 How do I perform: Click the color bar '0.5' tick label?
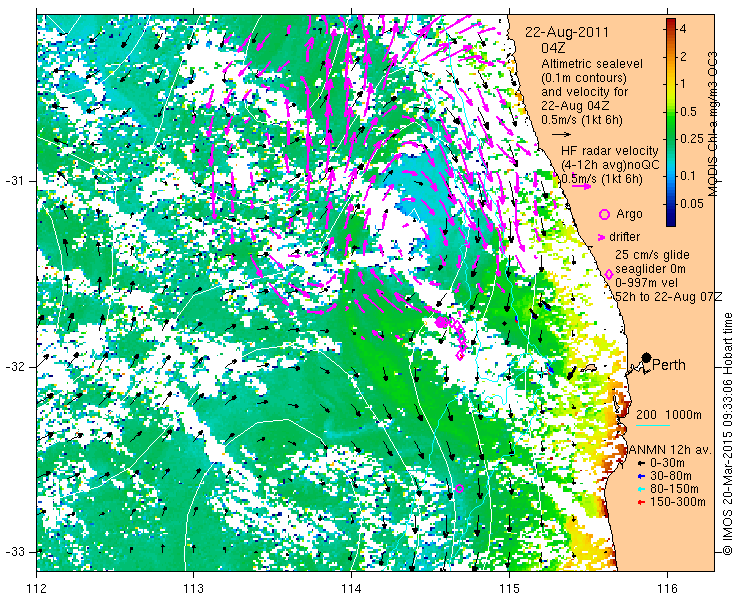click(687, 112)
